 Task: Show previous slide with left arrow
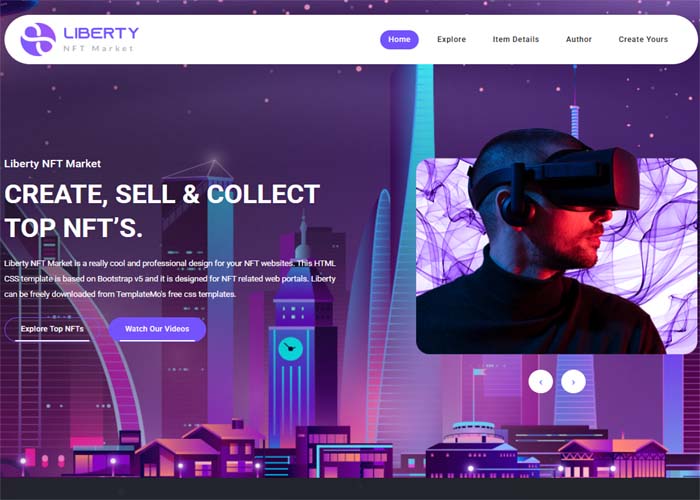(x=541, y=382)
